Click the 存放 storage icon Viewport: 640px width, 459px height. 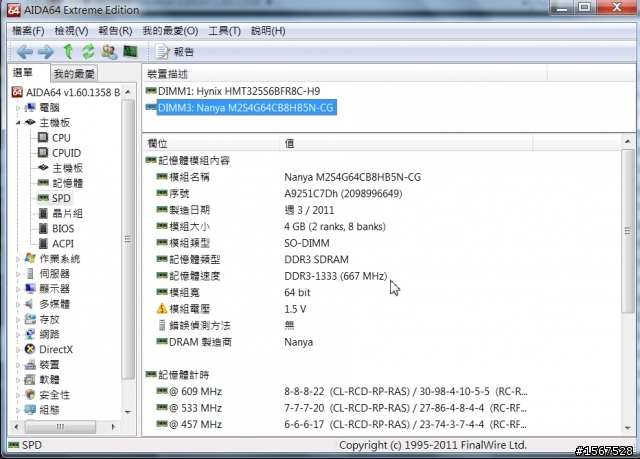[x=30, y=319]
